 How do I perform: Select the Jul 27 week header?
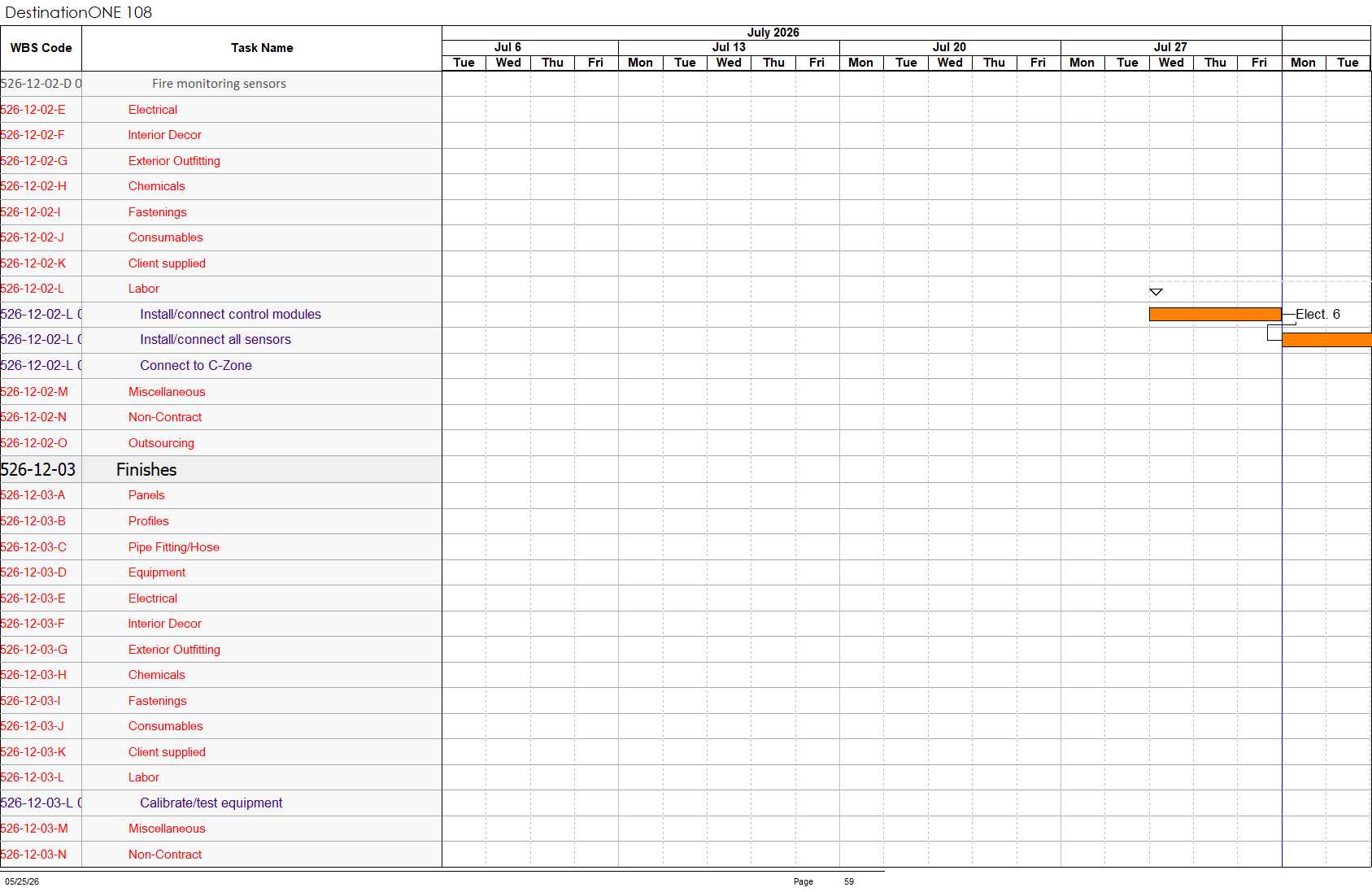click(1170, 47)
